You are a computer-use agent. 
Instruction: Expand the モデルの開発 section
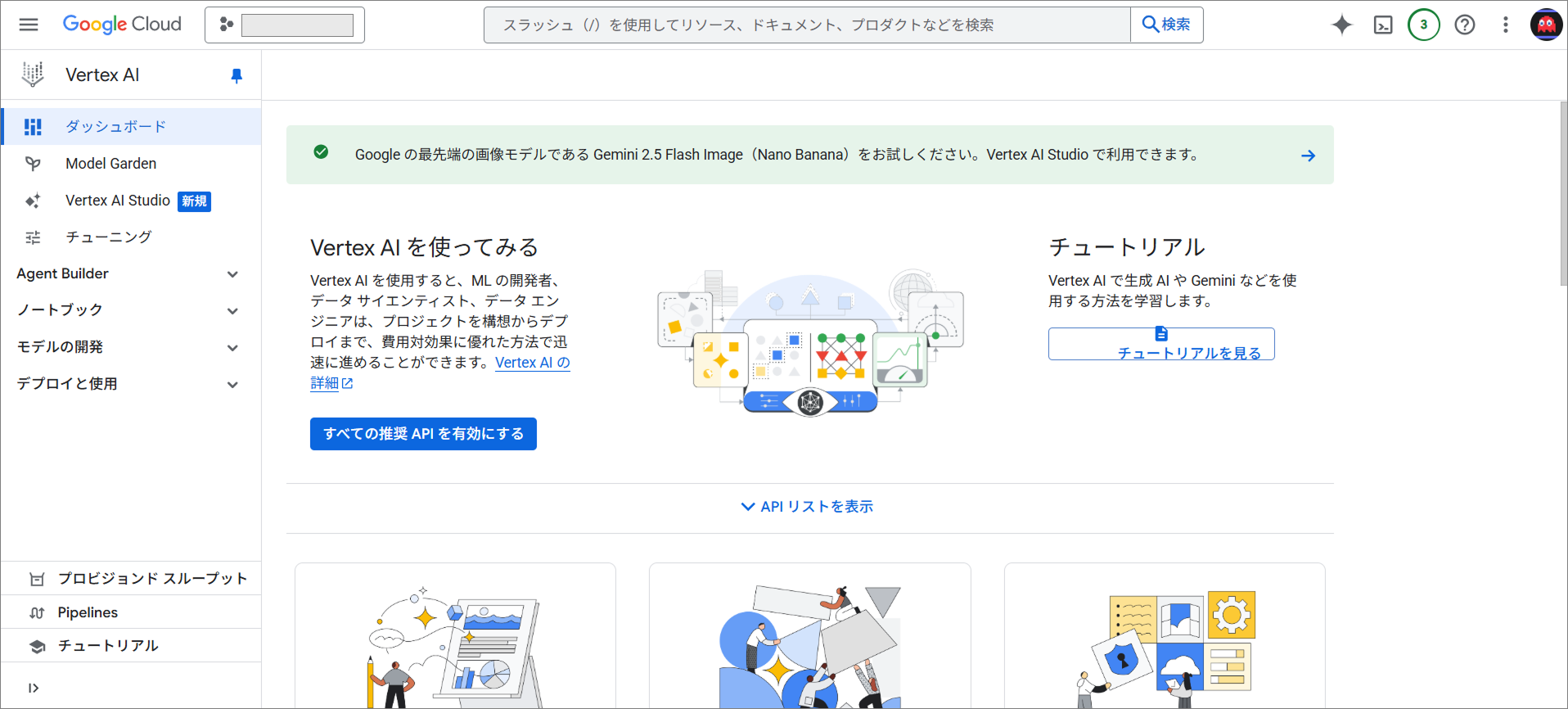pos(131,347)
